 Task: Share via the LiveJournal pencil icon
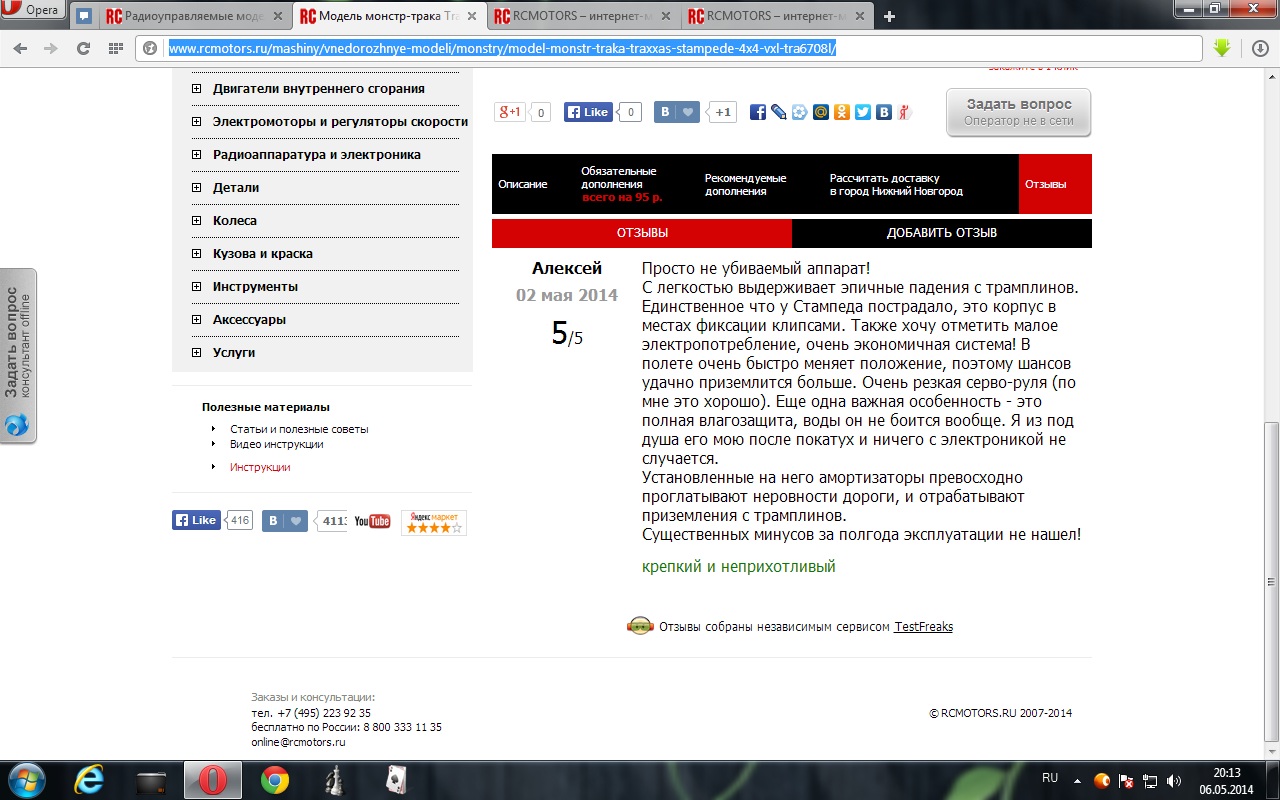pos(779,113)
